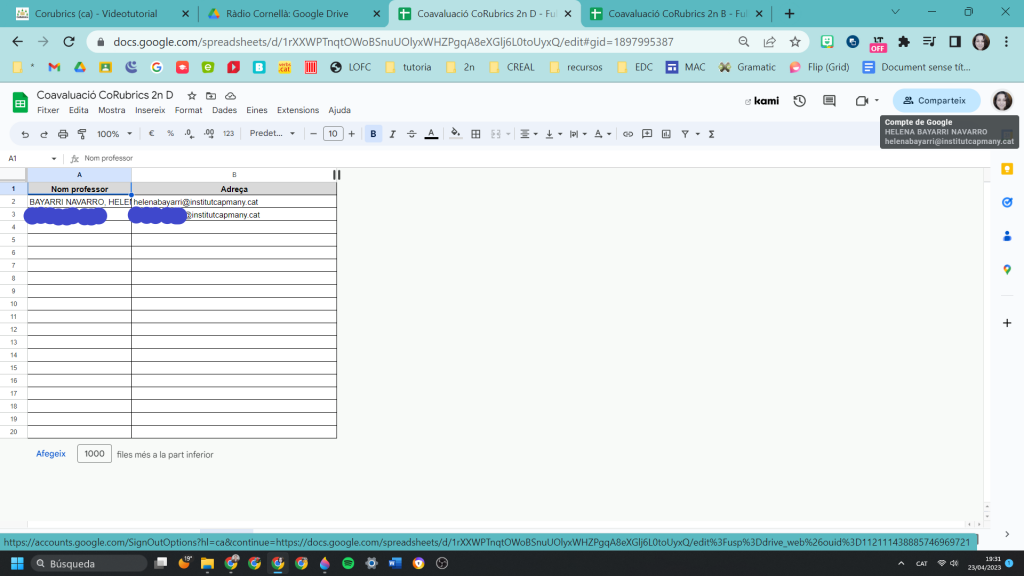Toggle strikethrough formatting

click(x=411, y=134)
